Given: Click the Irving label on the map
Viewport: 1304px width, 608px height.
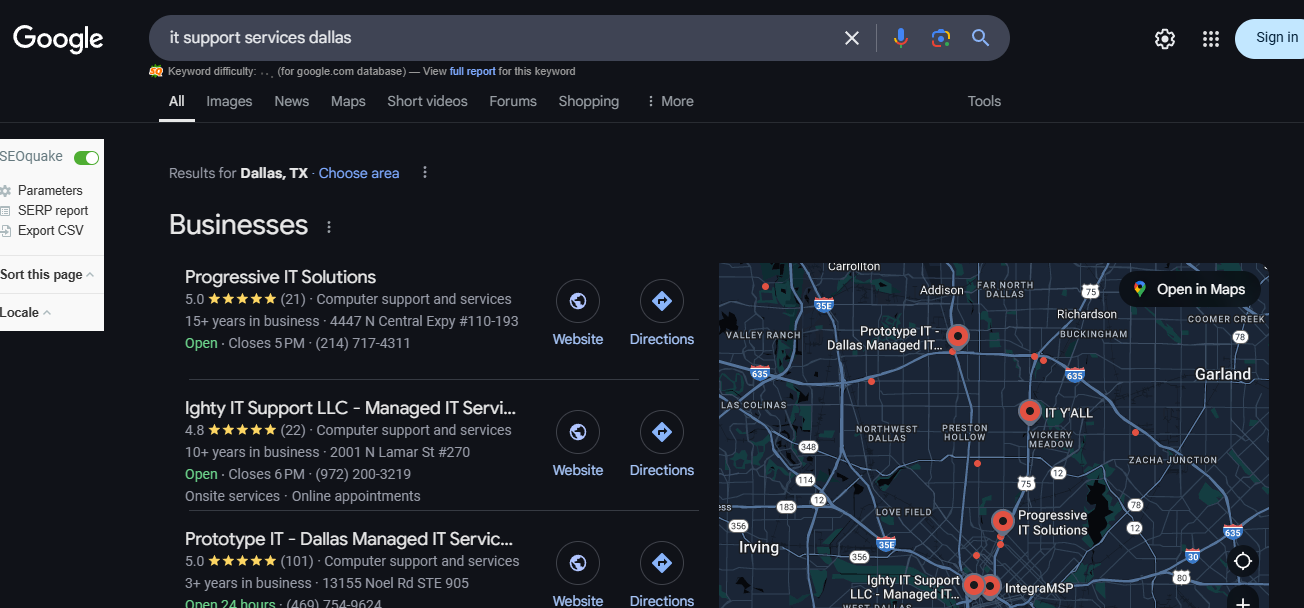Looking at the screenshot, I should tap(759, 547).
